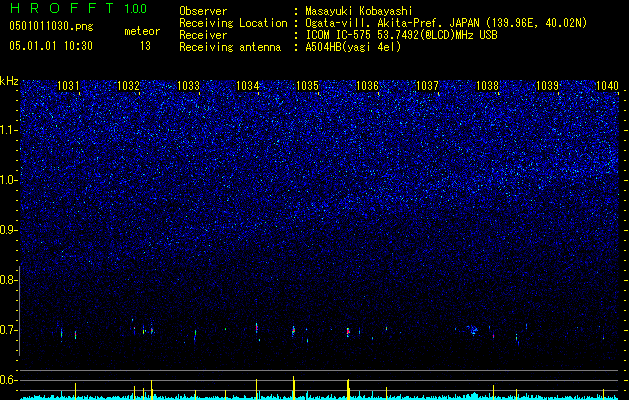Viewport: 629px width, 400px height.
Task: Click the 1032 time marker
Action: [x=128, y=85]
